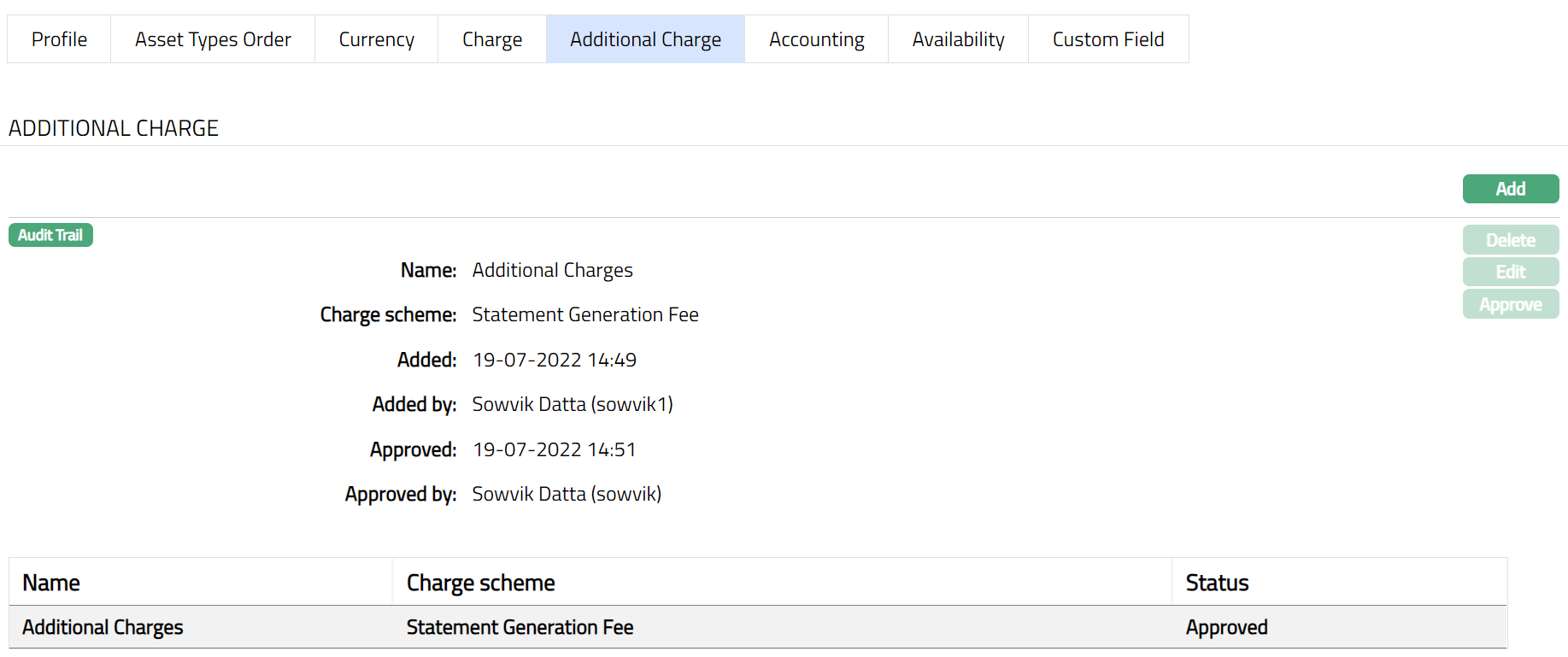
Task: Switch to the Availability tab
Action: tap(958, 39)
